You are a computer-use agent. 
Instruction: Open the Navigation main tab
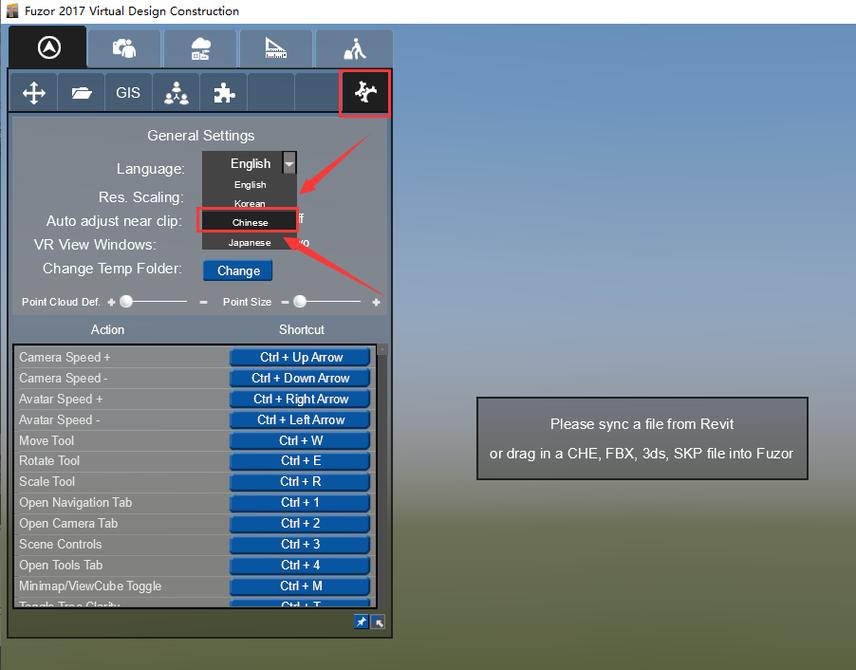[48, 47]
